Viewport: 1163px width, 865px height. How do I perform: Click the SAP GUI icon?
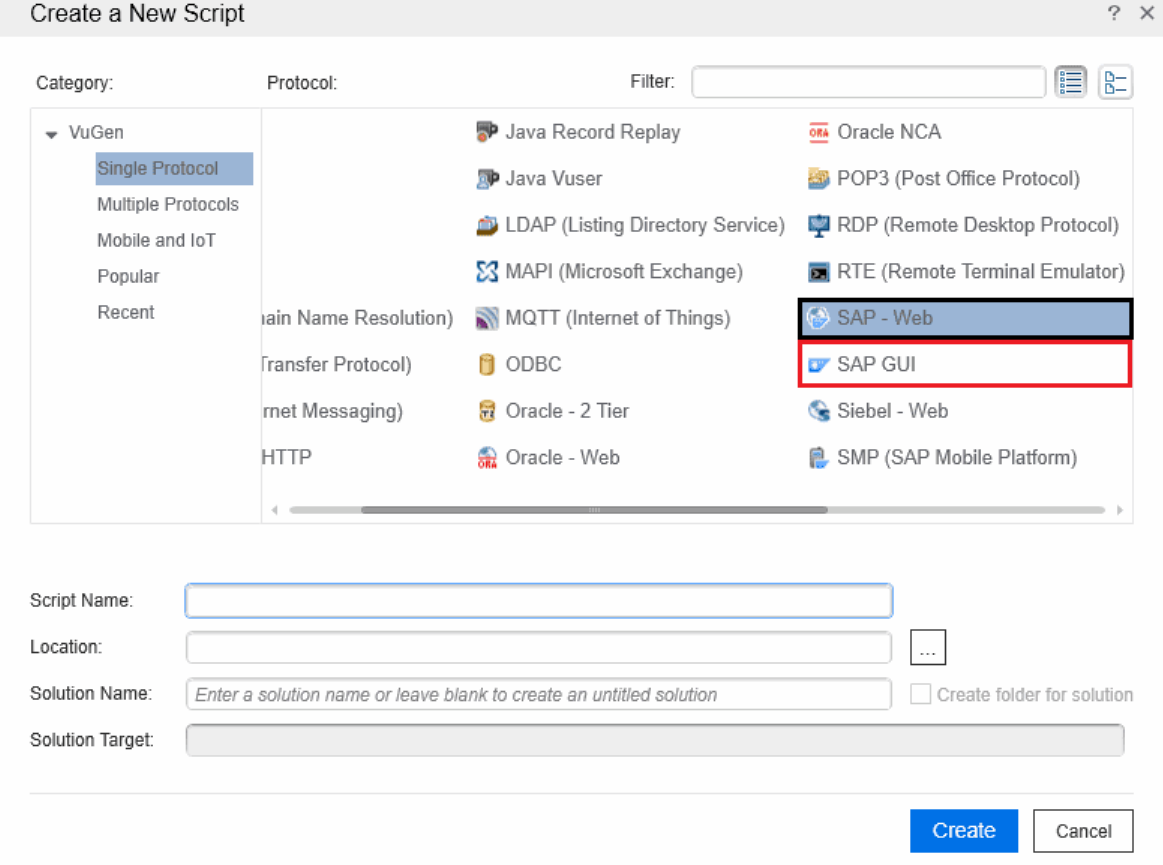818,364
